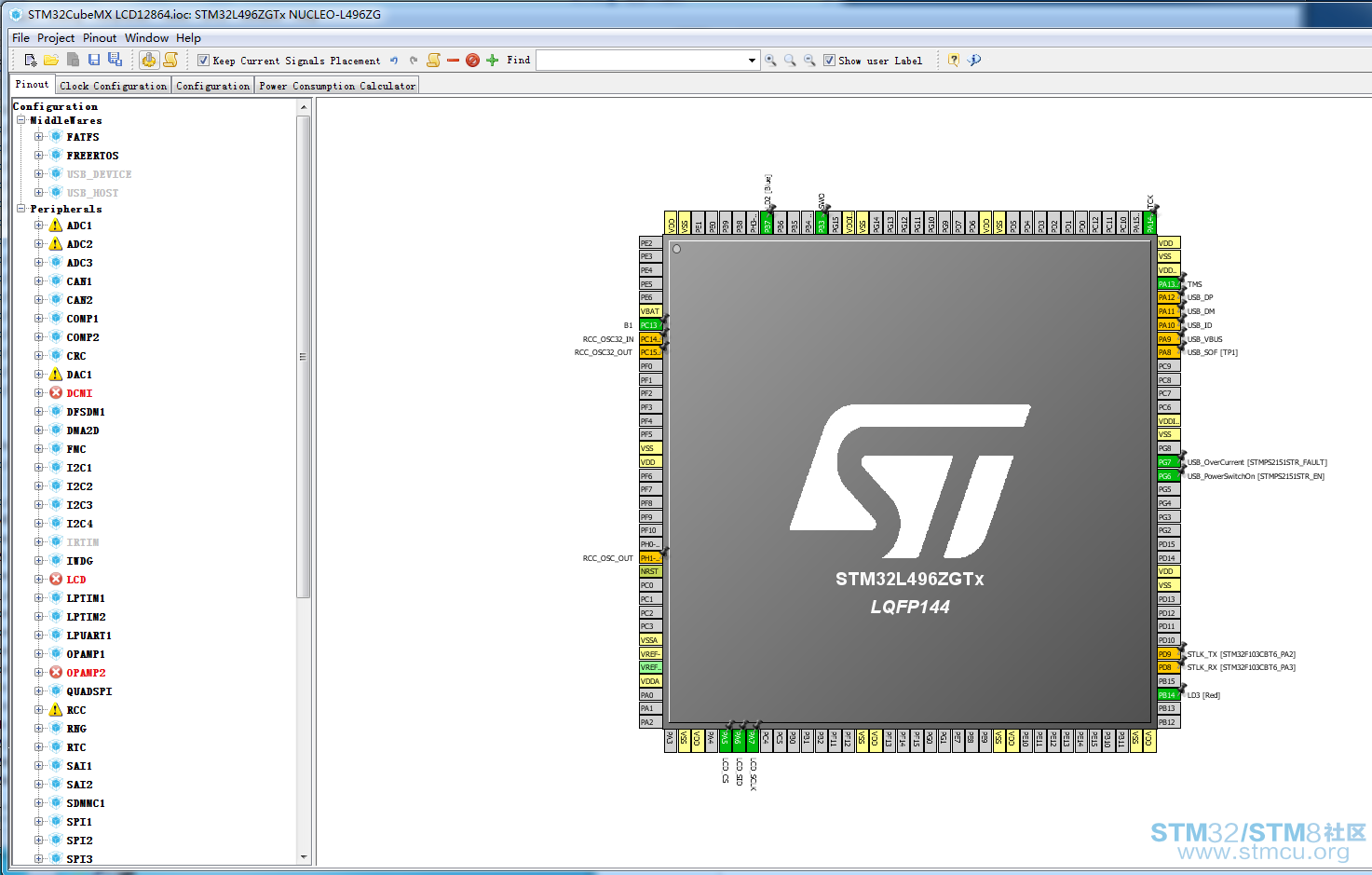
Task: Open the Help menu
Action: click(x=188, y=38)
